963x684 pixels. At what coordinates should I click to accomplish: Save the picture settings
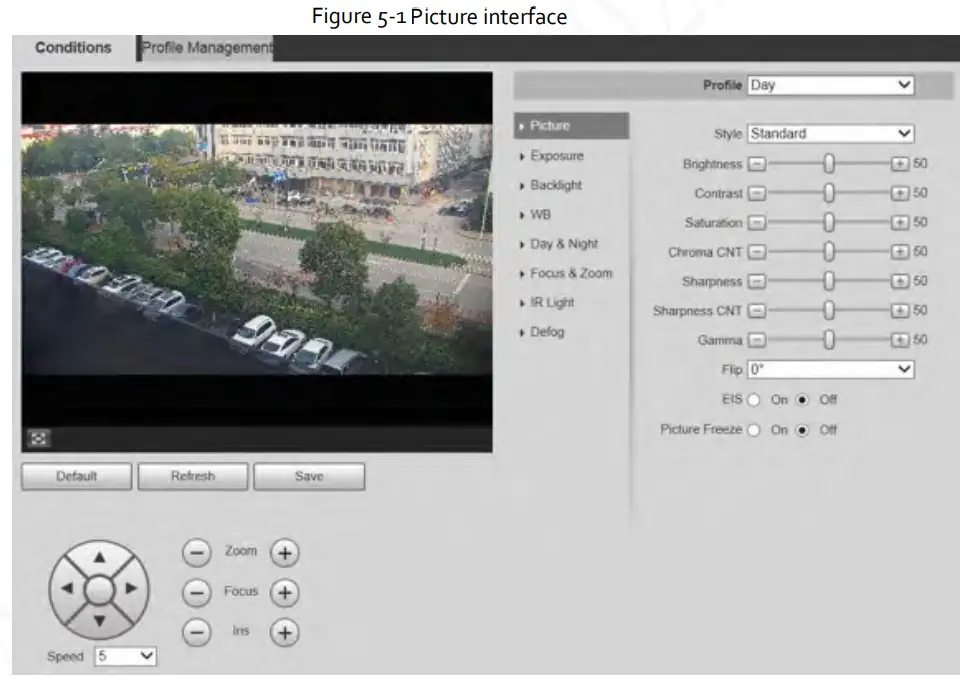309,476
